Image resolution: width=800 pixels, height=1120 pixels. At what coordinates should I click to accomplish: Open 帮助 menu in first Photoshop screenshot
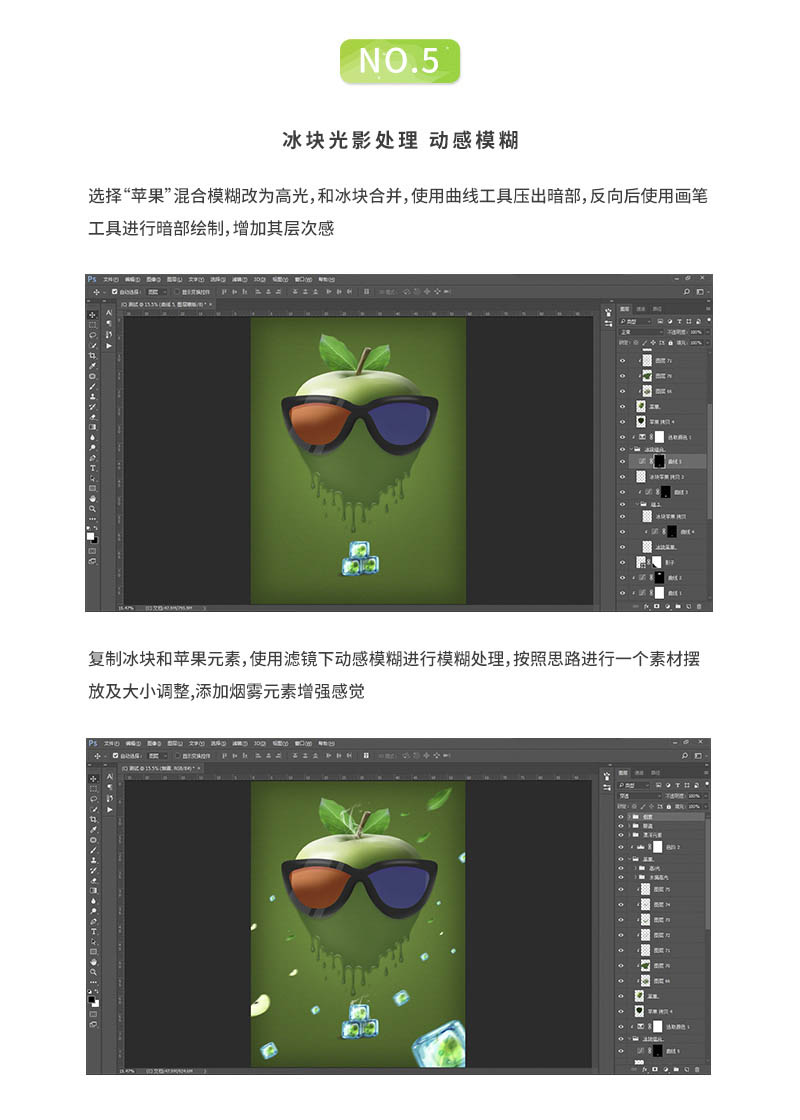(x=326, y=279)
